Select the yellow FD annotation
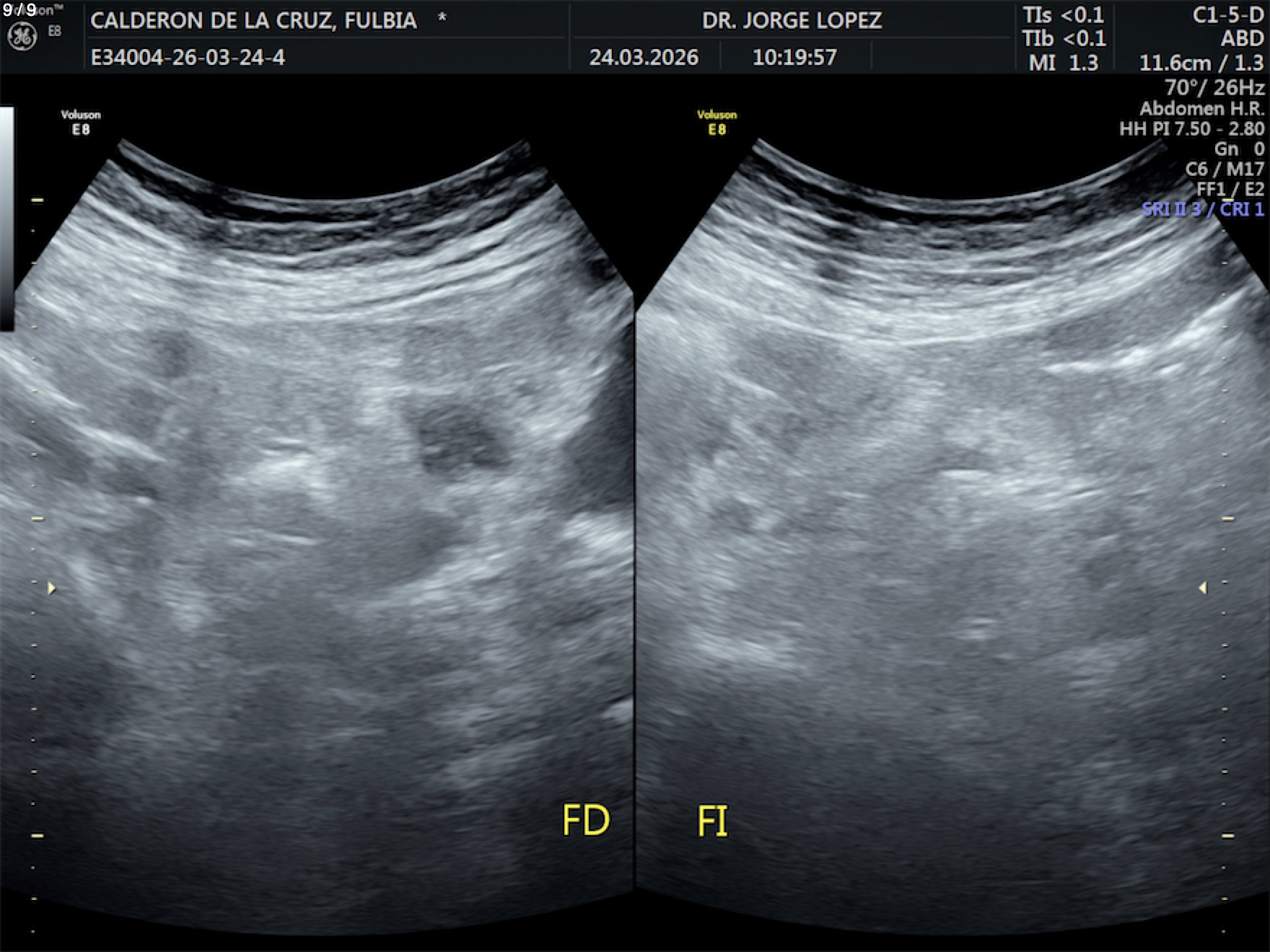The image size is (1270, 952). pyautogui.click(x=585, y=820)
